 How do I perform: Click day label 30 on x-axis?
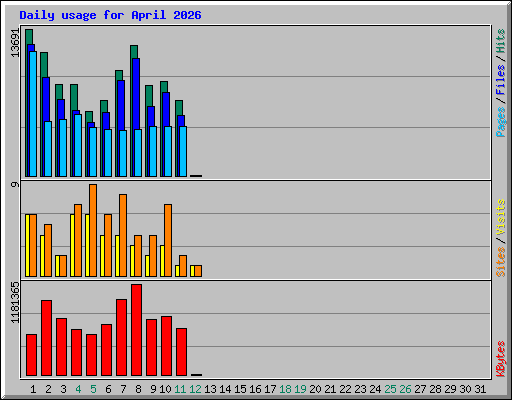point(465,389)
